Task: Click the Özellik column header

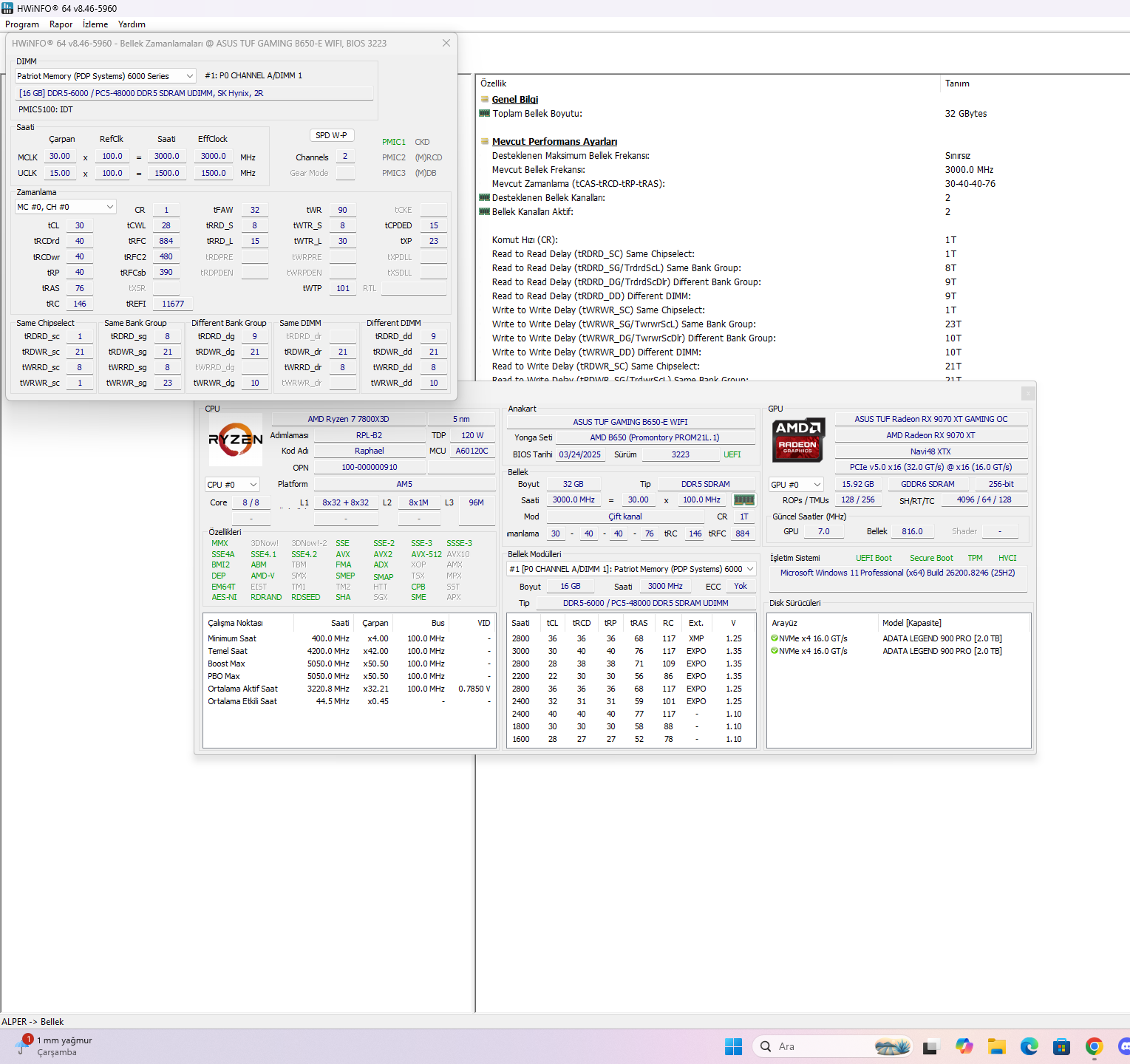Action: [494, 83]
